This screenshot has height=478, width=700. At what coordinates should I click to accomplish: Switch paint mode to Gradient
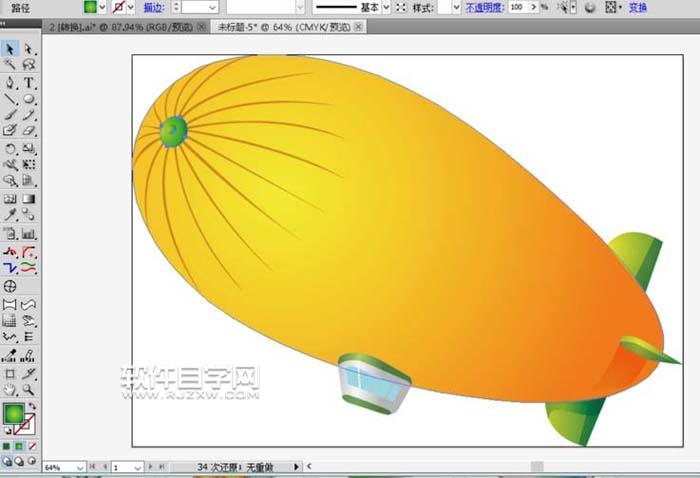[x=19, y=445]
